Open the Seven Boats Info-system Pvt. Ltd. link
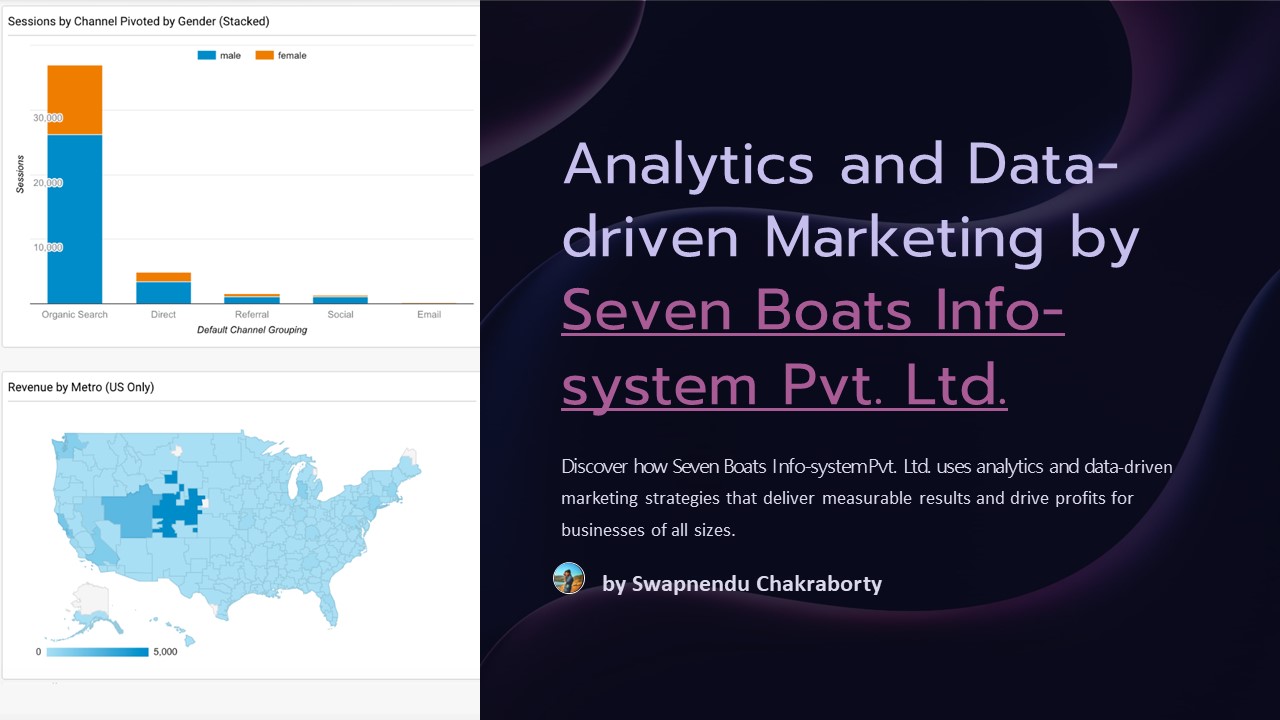1280x720 pixels. [812, 349]
